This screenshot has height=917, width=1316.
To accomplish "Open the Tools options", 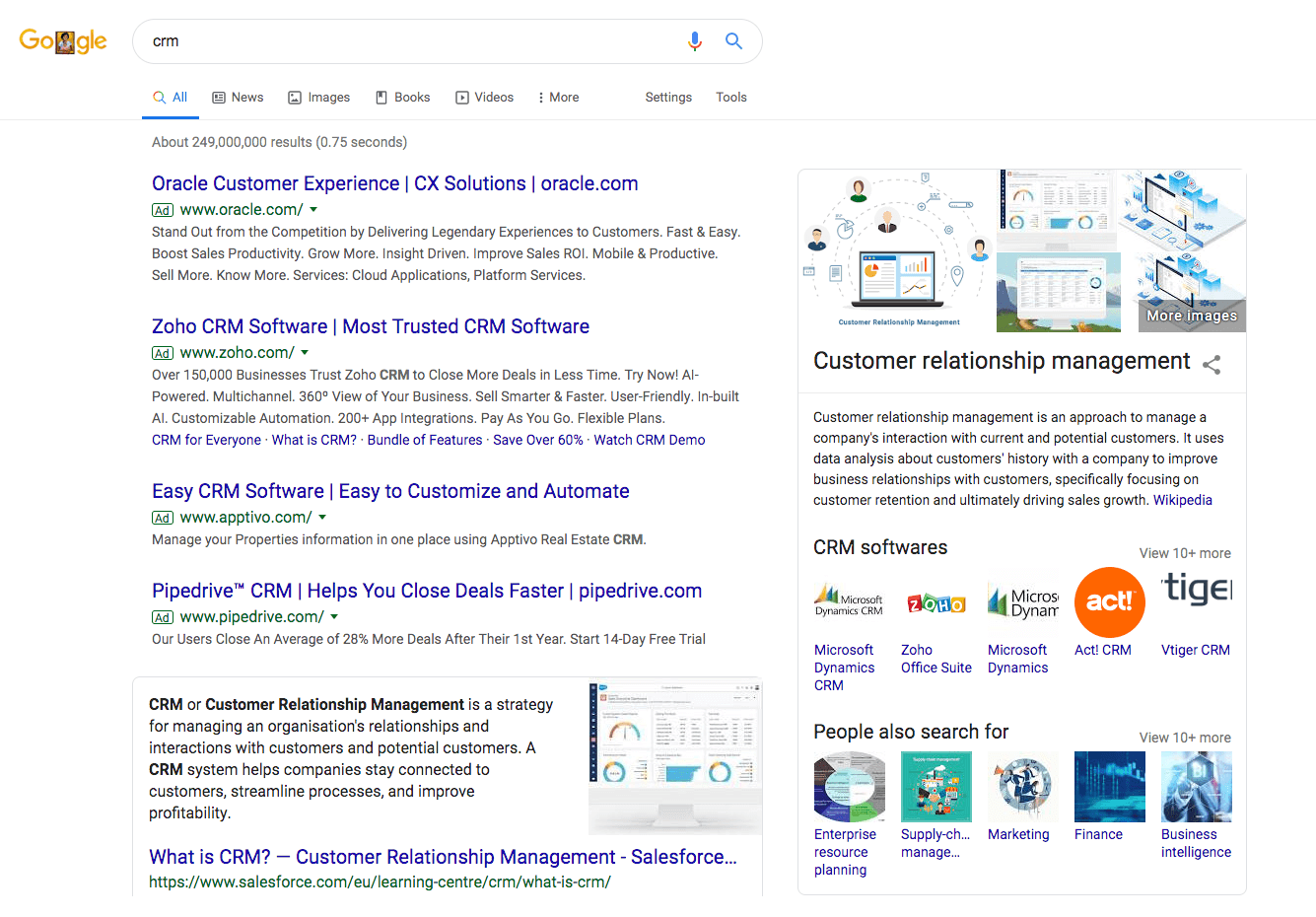I will pos(731,98).
